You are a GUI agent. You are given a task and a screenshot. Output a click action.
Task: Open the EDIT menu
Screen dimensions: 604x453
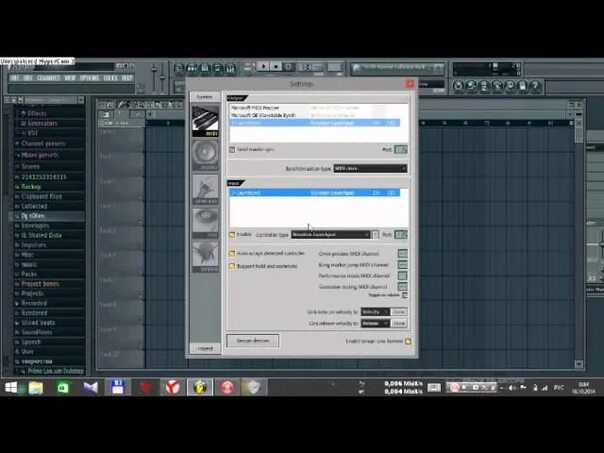tap(28, 78)
